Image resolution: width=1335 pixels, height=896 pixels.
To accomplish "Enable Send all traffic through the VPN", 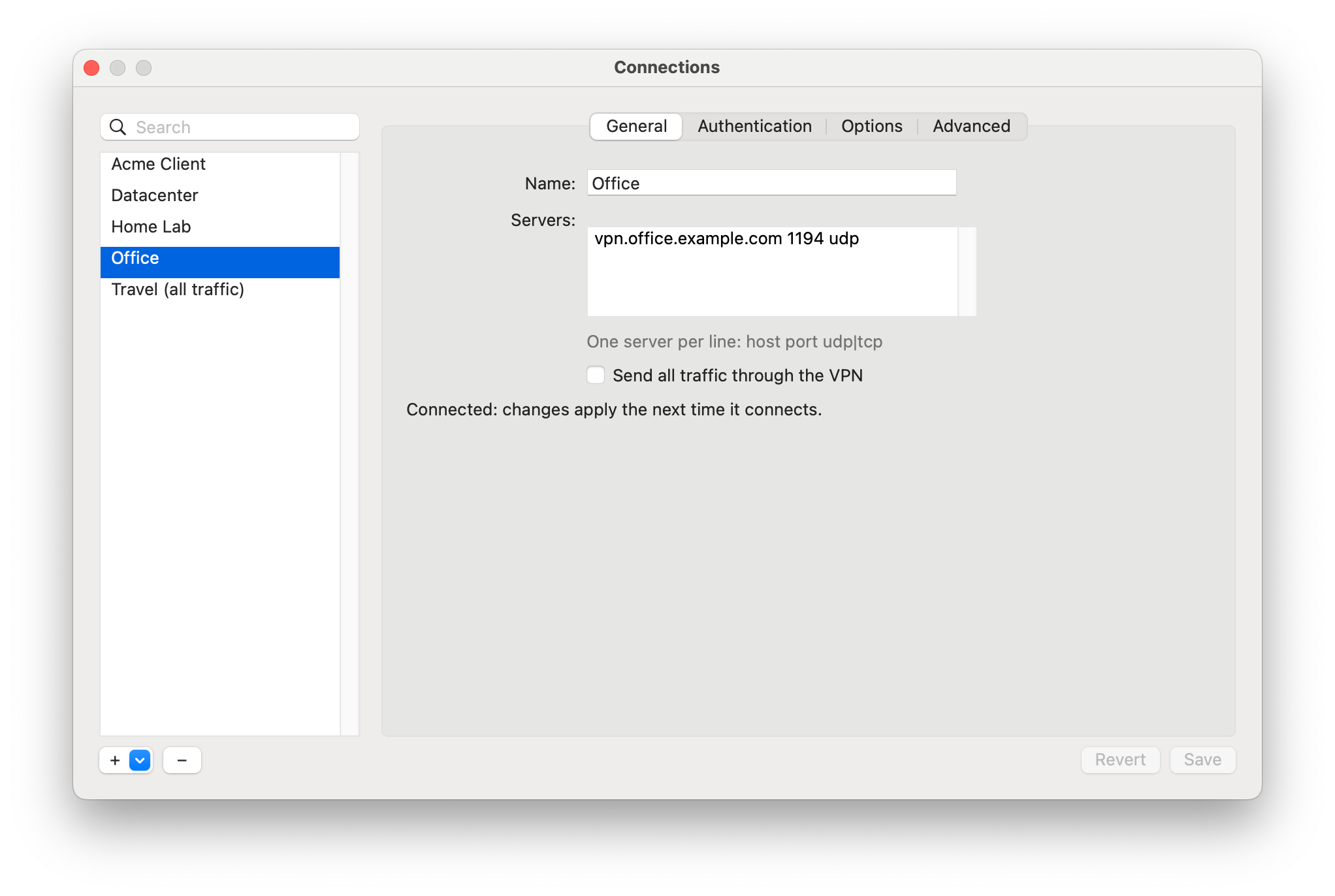I will coord(596,375).
